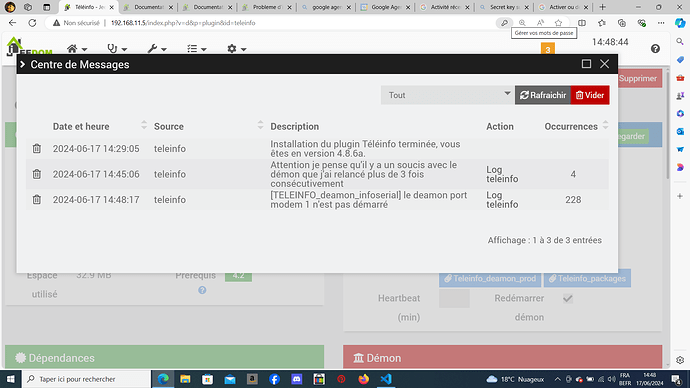
Task: Click the Jeedom logo
Action: pyautogui.click(x=29, y=47)
